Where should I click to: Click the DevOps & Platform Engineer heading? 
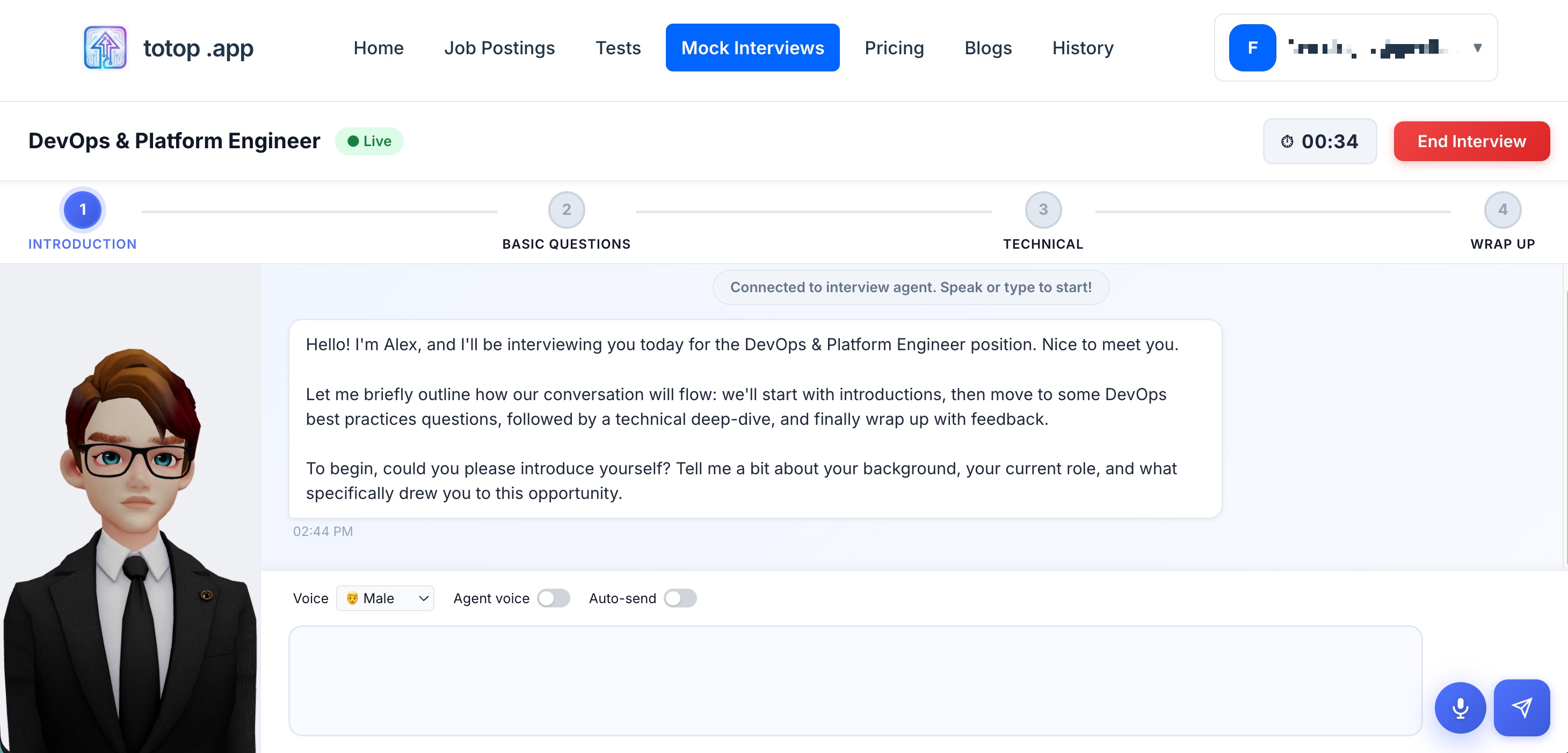(174, 141)
